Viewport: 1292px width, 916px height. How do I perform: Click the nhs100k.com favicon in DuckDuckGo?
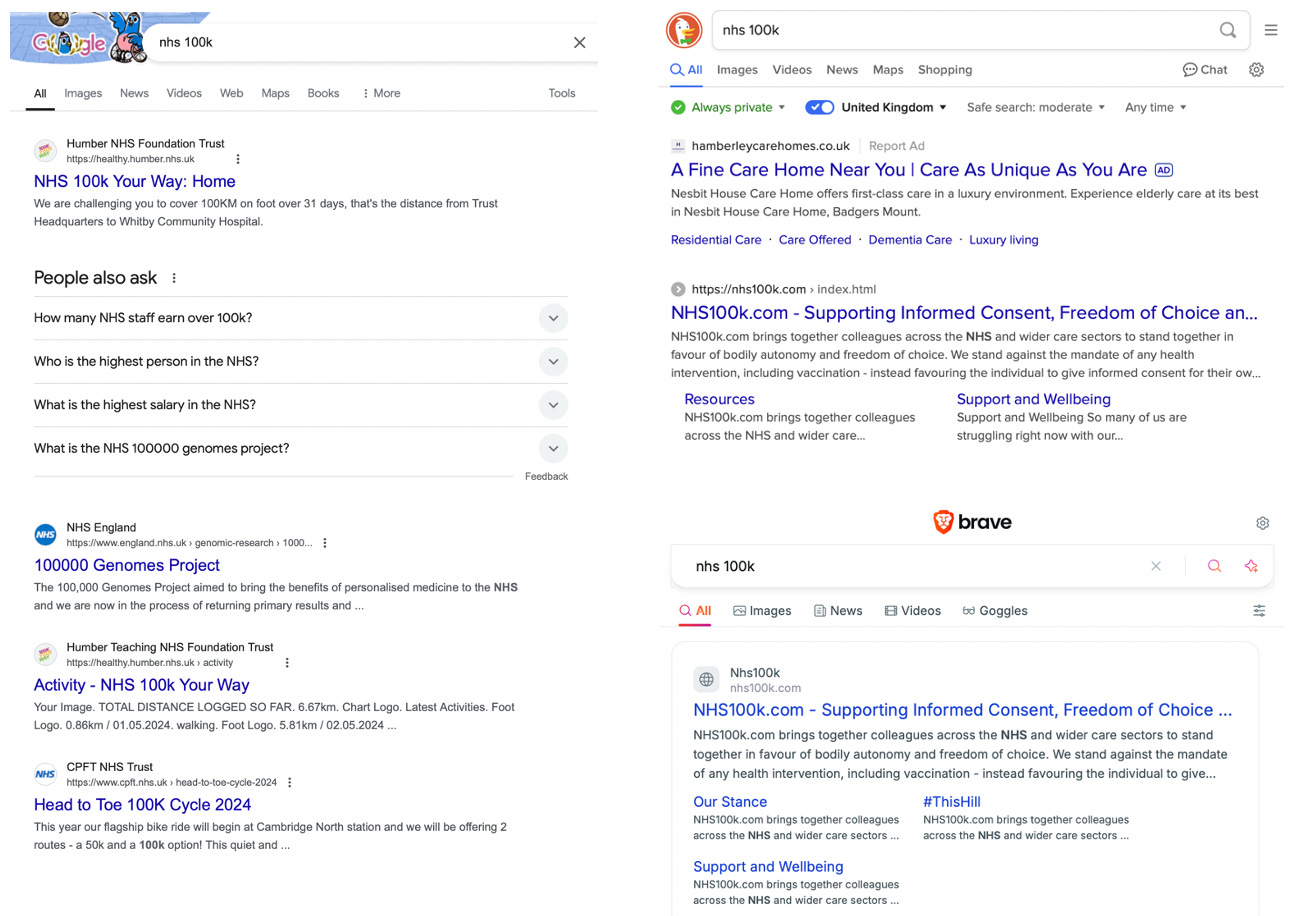pyautogui.click(x=678, y=289)
